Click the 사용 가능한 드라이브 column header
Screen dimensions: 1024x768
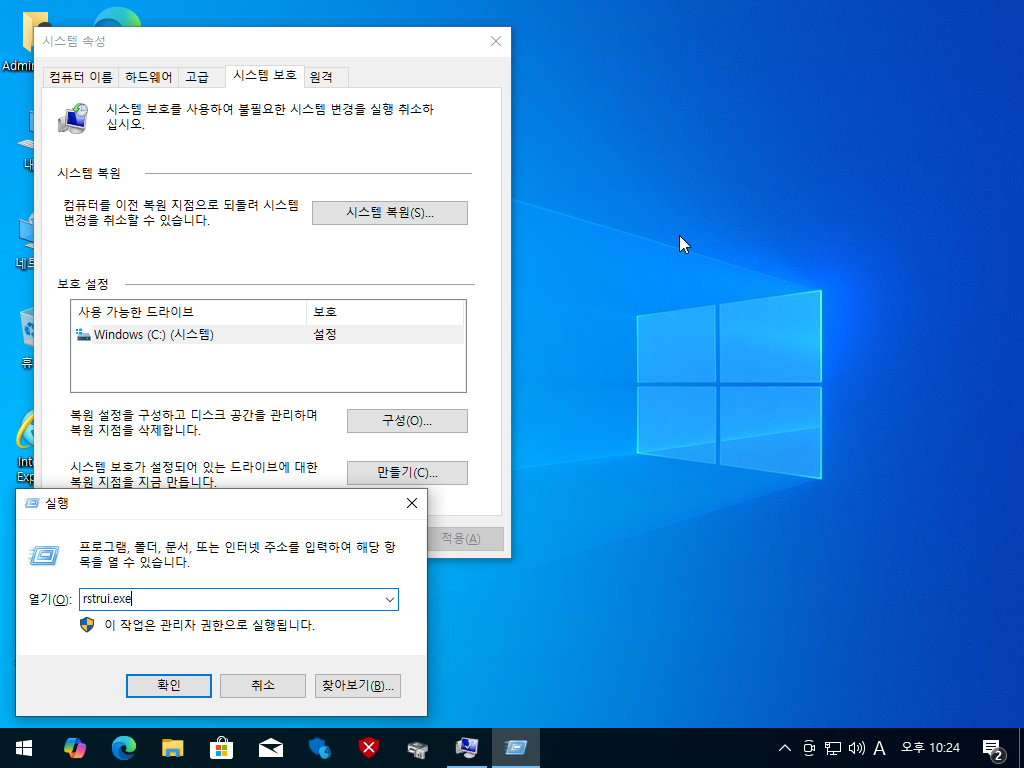click(189, 312)
